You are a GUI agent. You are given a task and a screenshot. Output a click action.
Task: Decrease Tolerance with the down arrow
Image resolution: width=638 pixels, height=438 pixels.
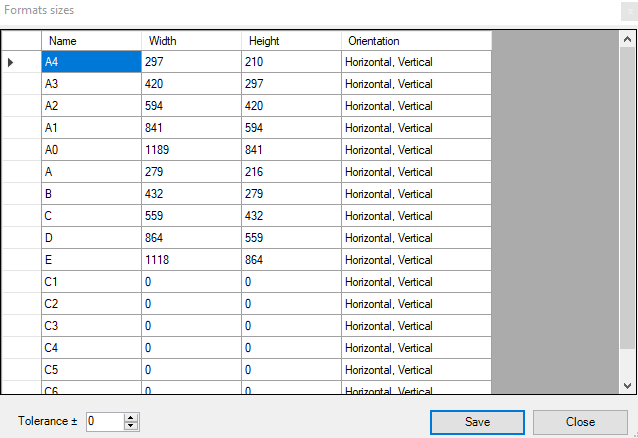point(130,426)
